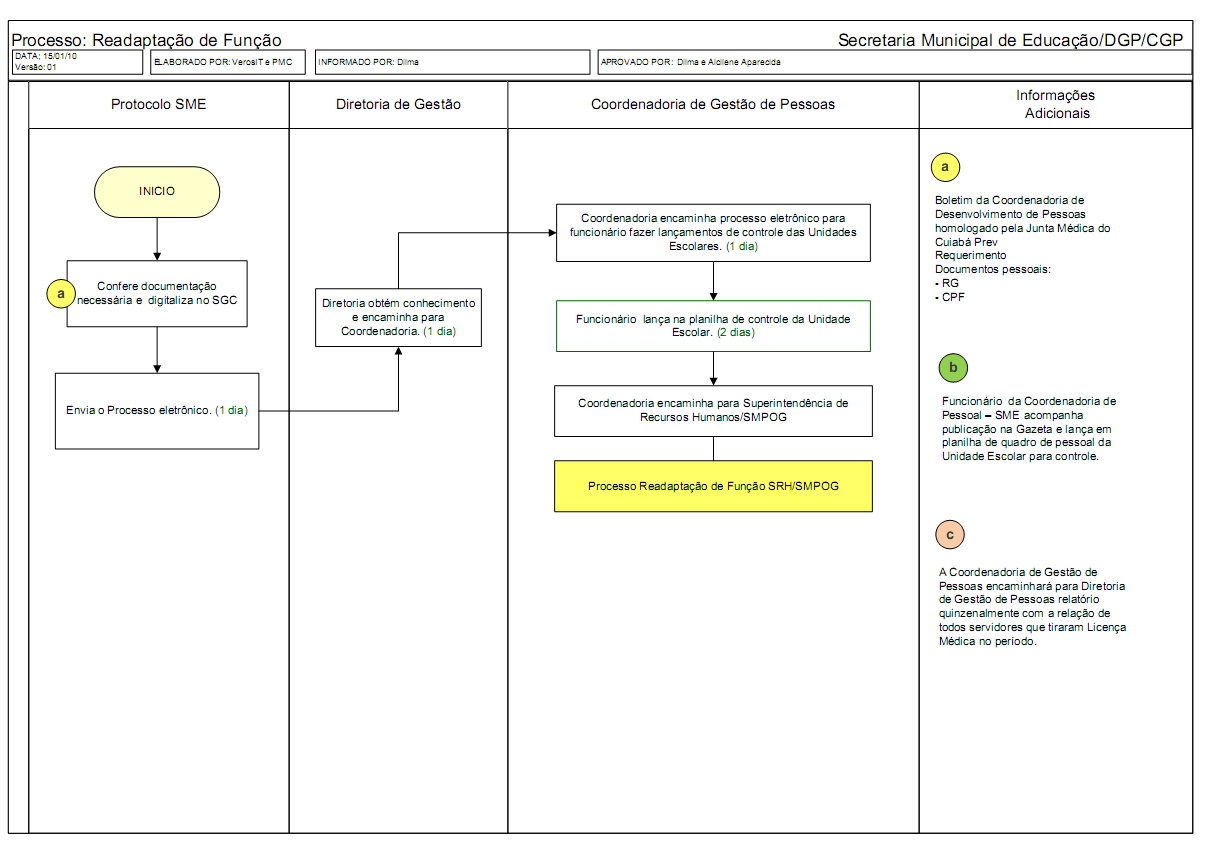Select the green 'b' circle marker
Image resolution: width=1209 pixels, height=854 pixels.
(x=953, y=368)
